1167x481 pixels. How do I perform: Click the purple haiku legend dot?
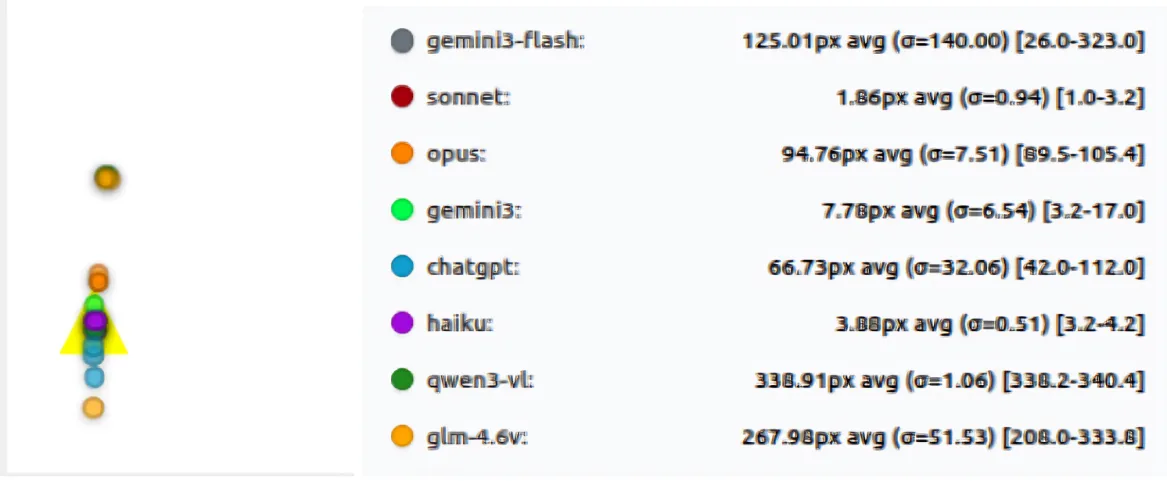pyautogui.click(x=402, y=323)
